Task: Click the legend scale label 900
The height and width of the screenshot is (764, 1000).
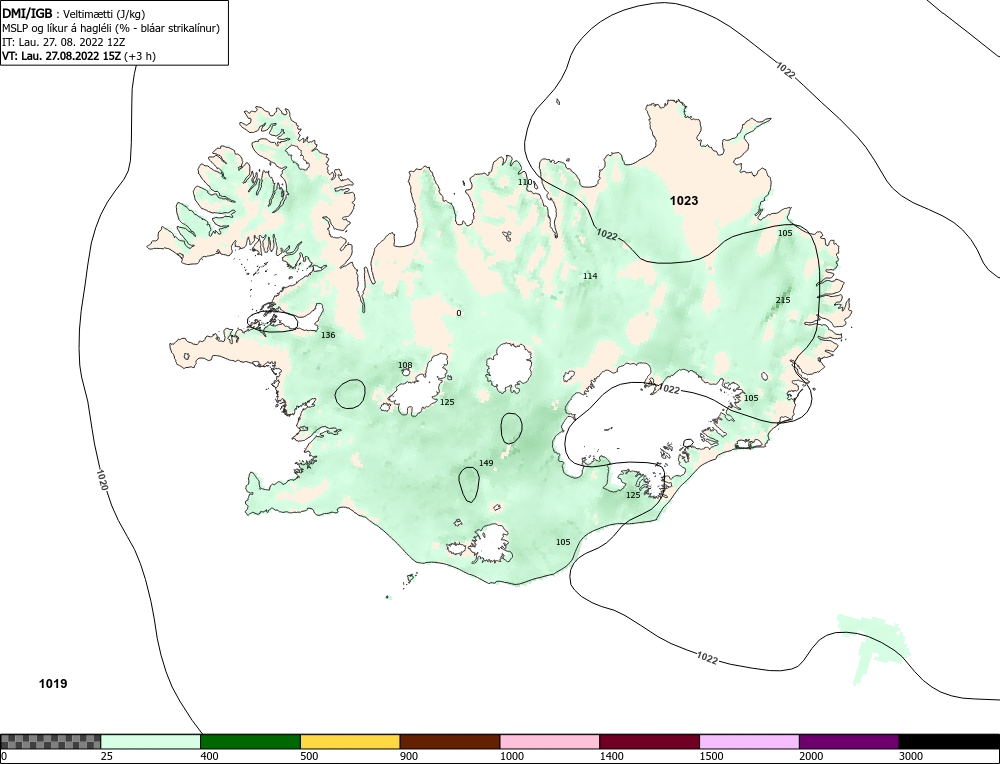Action: (x=409, y=756)
